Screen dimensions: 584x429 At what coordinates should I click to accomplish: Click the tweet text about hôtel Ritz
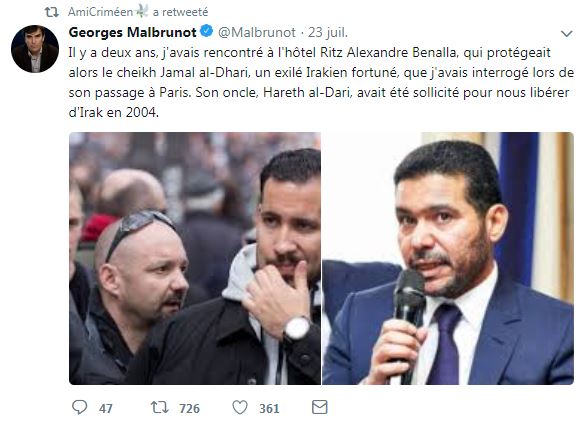coord(321,82)
